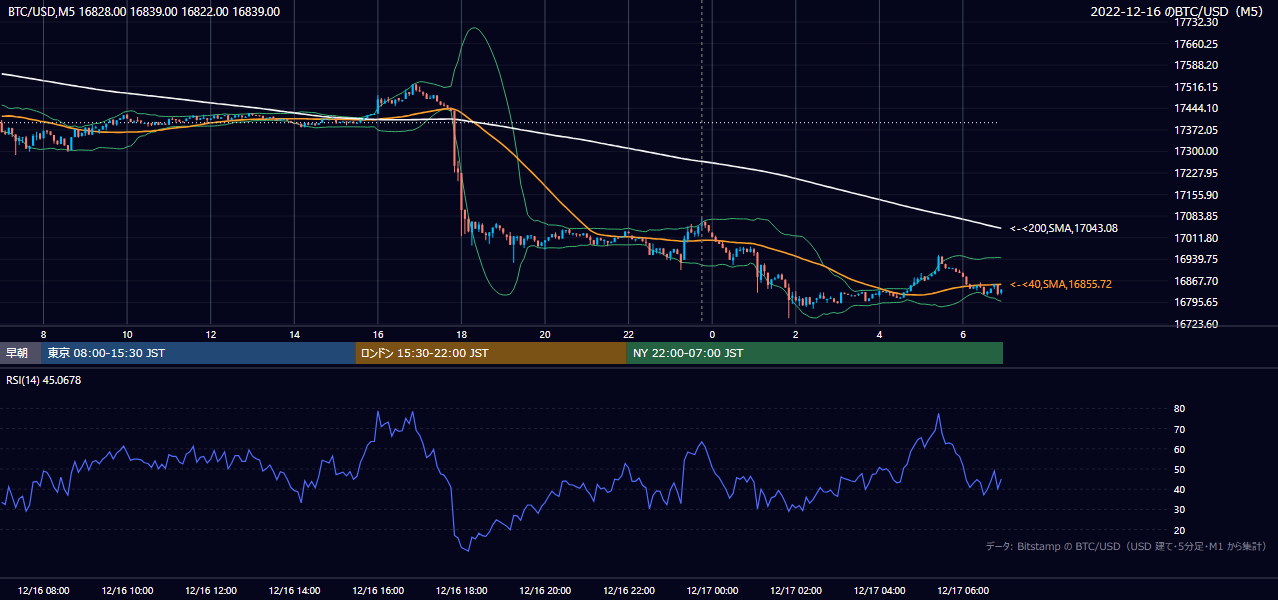This screenshot has width=1278, height=600.
Task: Click hour tick 8 under price chart
Action: click(43, 334)
